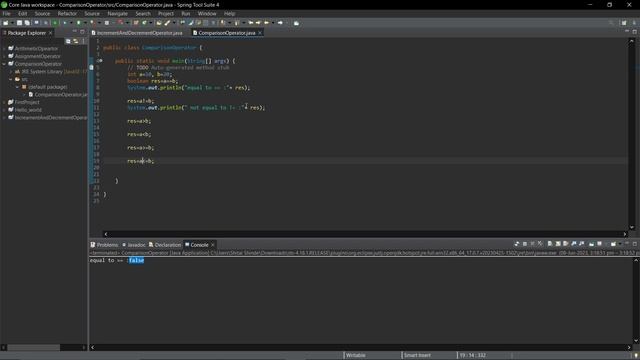The image size is (640, 360).
Task: Select the Hello_world project
Action: tap(28, 110)
